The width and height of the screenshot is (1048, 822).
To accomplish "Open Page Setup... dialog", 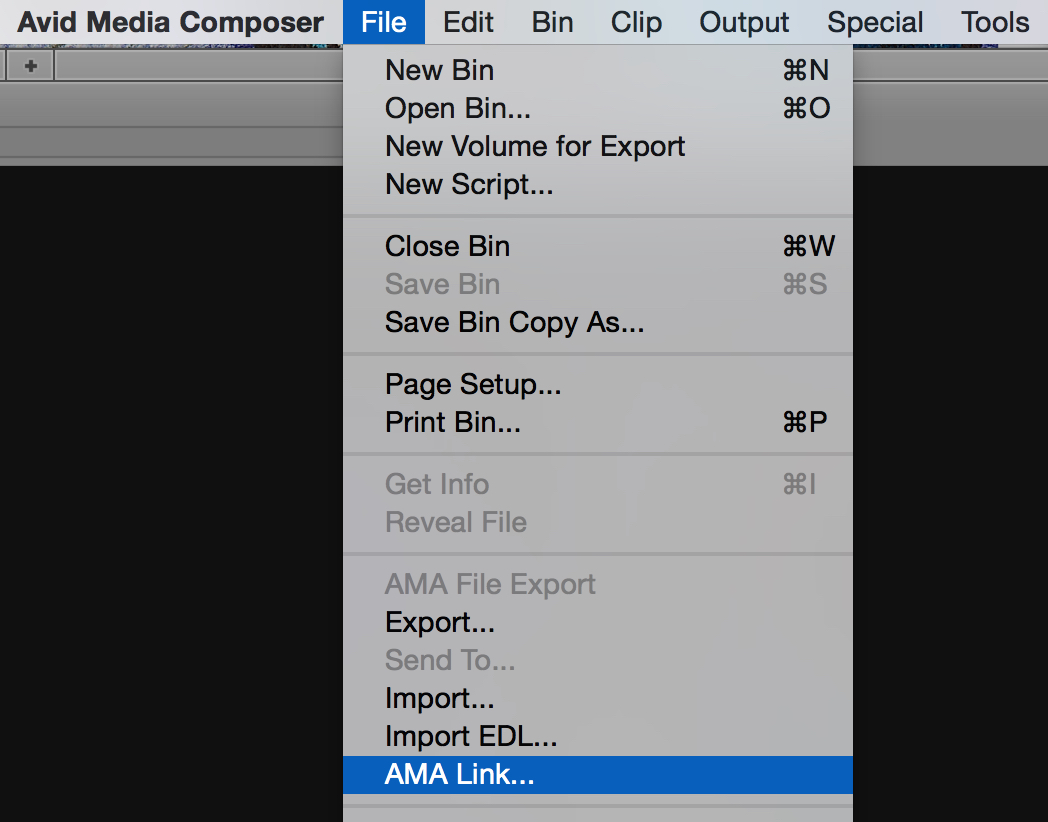I will [x=598, y=384].
